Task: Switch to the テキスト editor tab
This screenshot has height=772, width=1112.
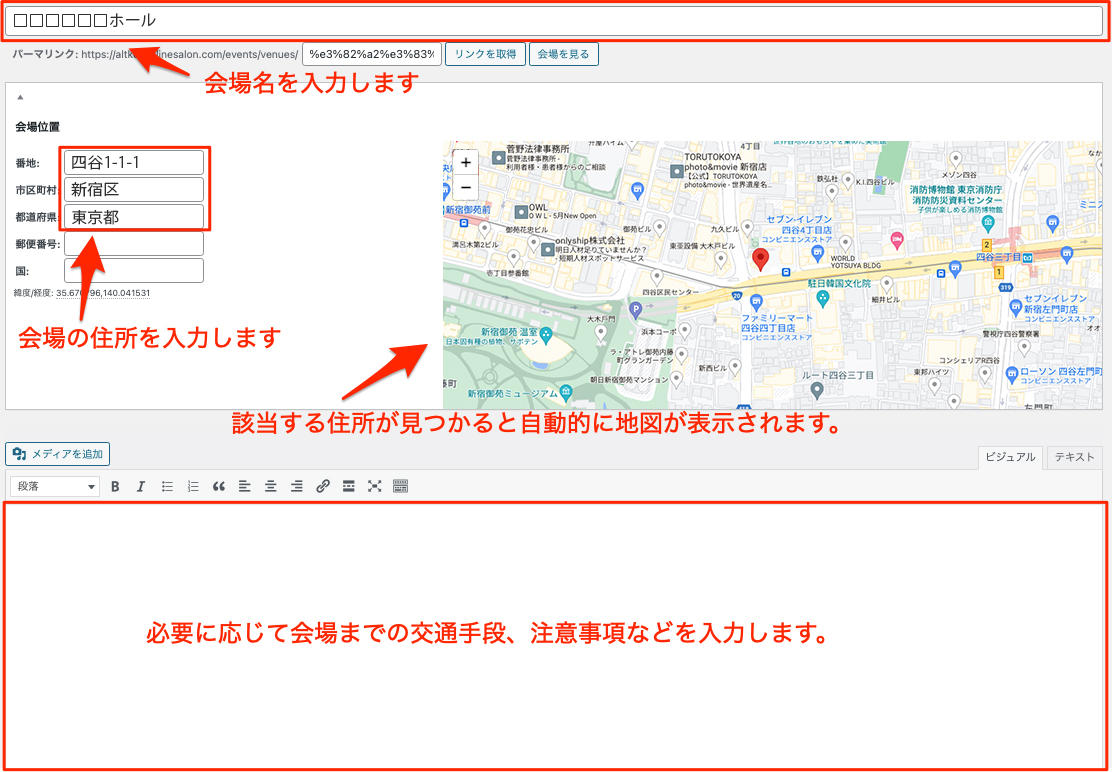Action: tap(1074, 457)
